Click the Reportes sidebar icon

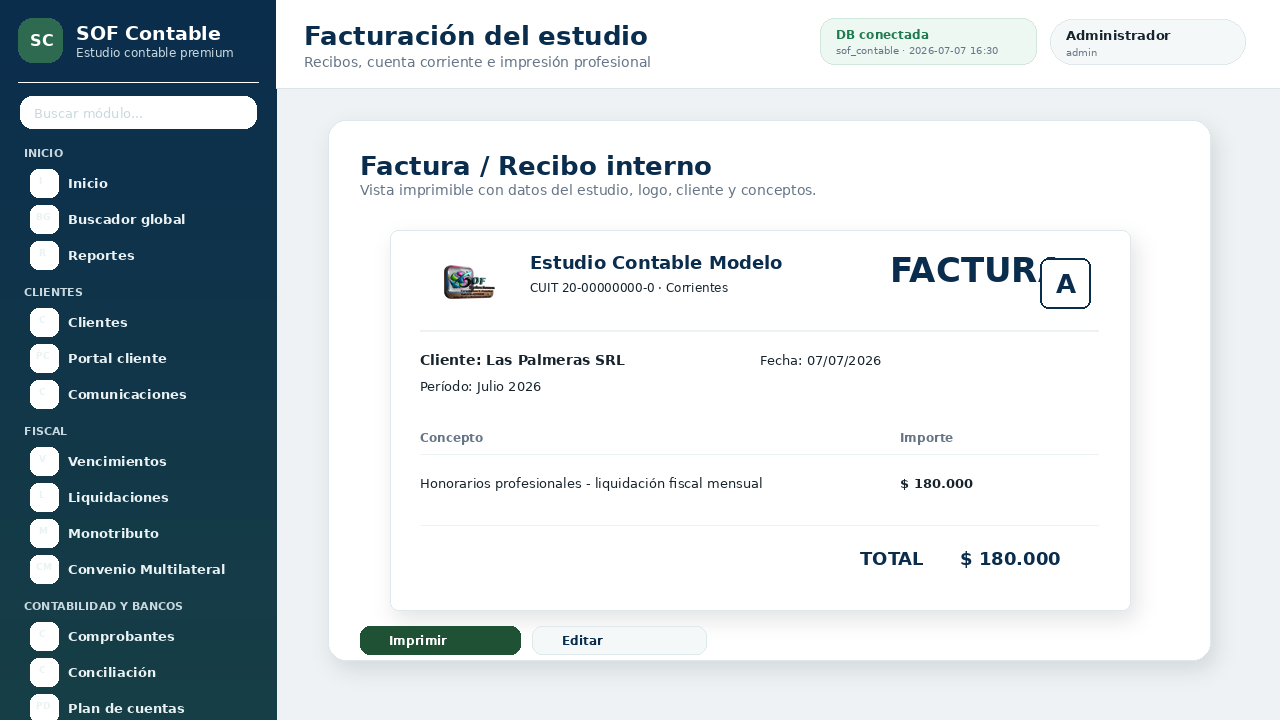[44, 256]
